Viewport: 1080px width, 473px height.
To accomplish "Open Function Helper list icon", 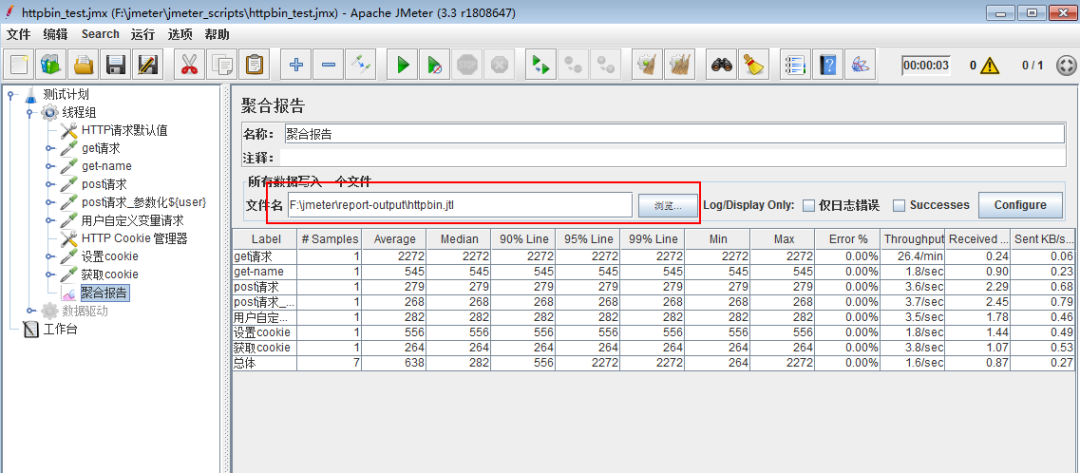I will [x=796, y=65].
